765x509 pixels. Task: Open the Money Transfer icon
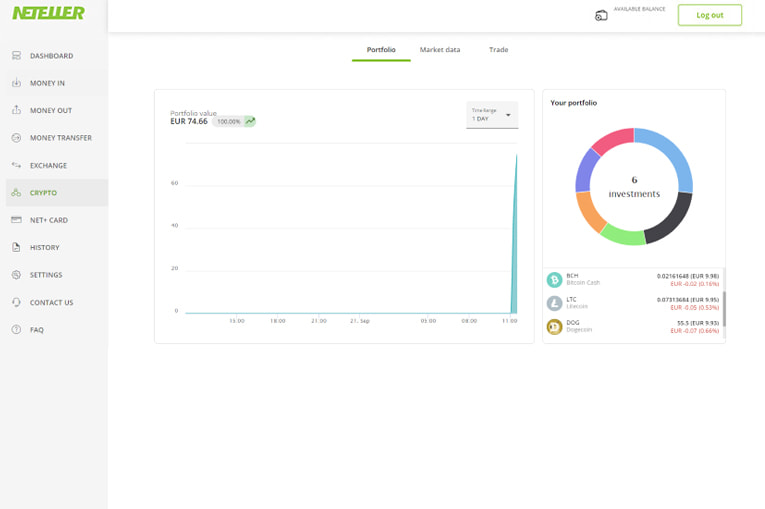click(16, 138)
